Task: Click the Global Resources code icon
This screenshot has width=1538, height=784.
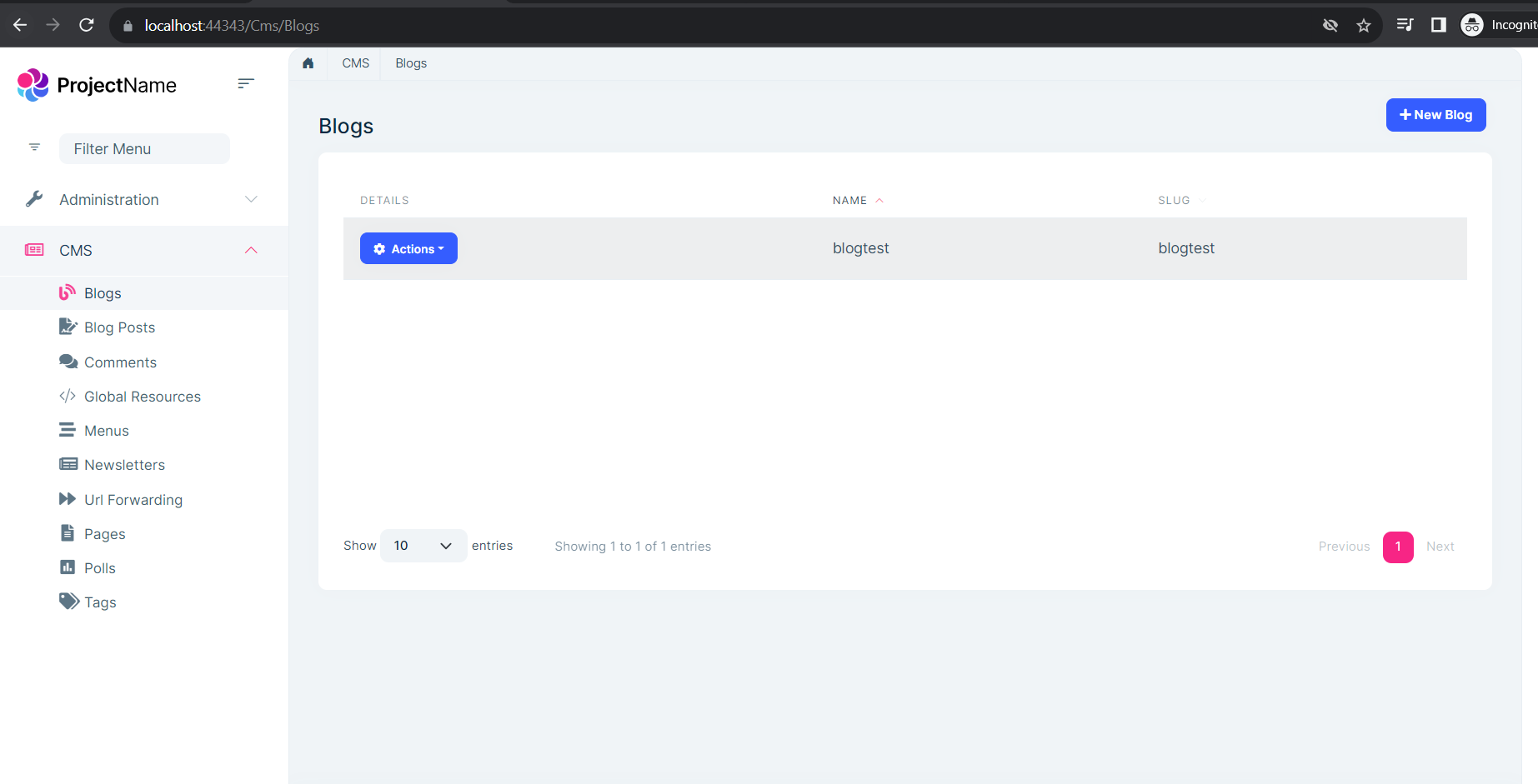Action: point(68,396)
